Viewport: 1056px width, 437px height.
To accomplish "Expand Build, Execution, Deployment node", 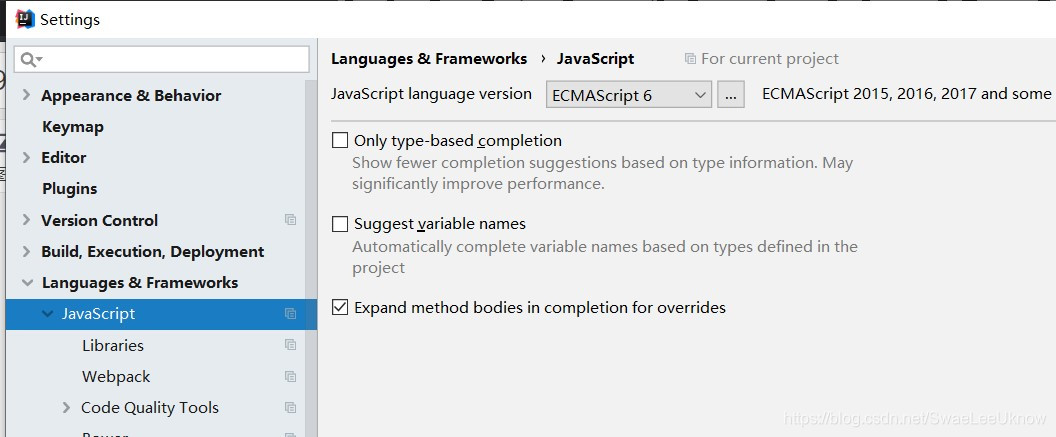I will [26, 251].
